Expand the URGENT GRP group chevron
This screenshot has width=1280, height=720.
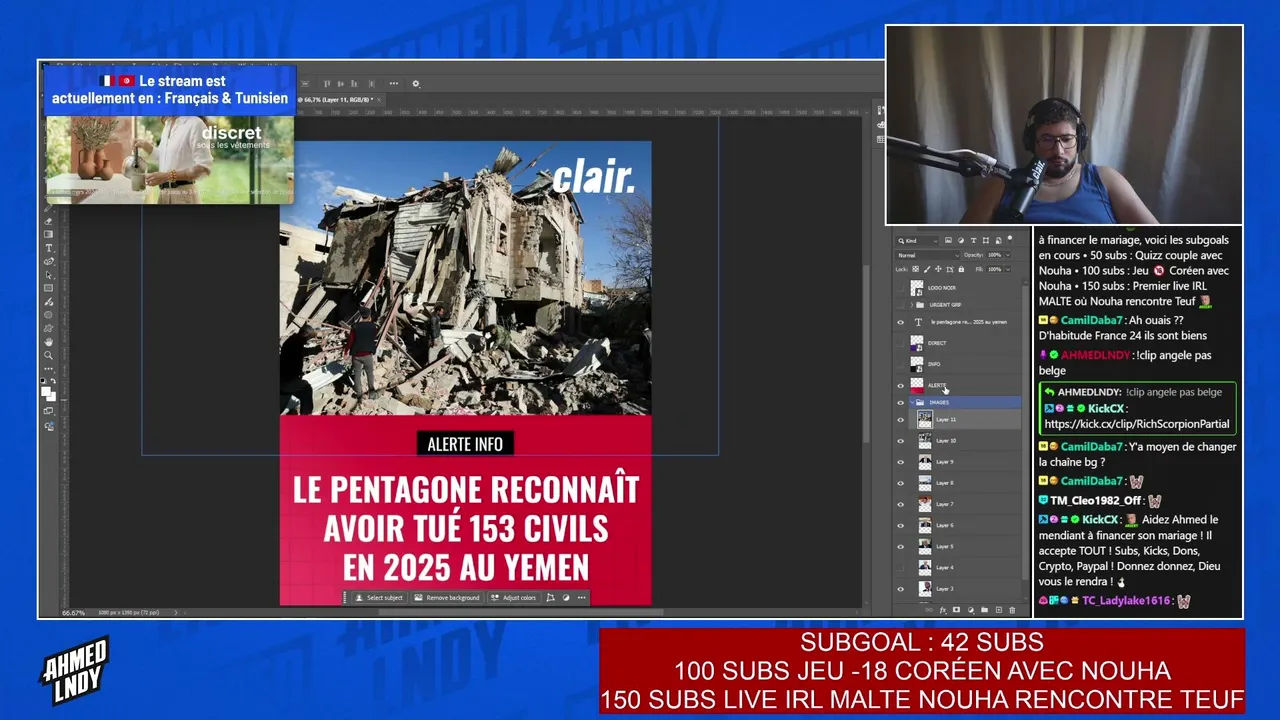910,304
